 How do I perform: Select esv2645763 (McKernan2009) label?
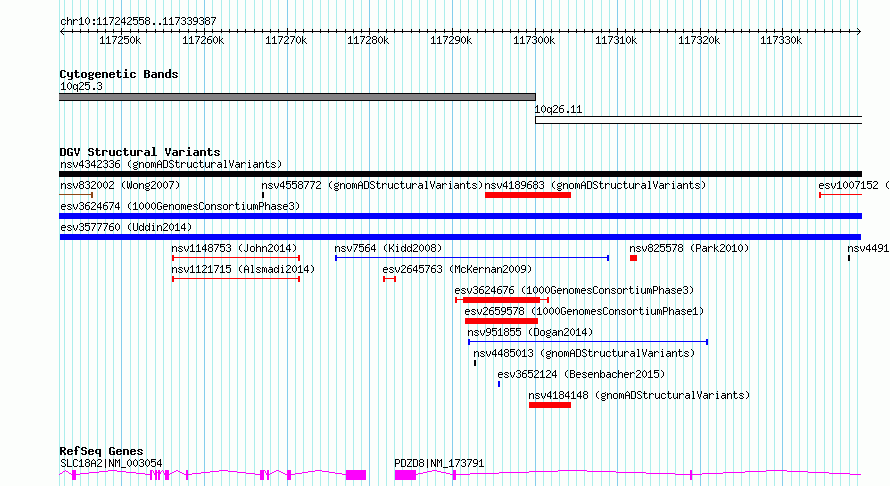(457, 269)
